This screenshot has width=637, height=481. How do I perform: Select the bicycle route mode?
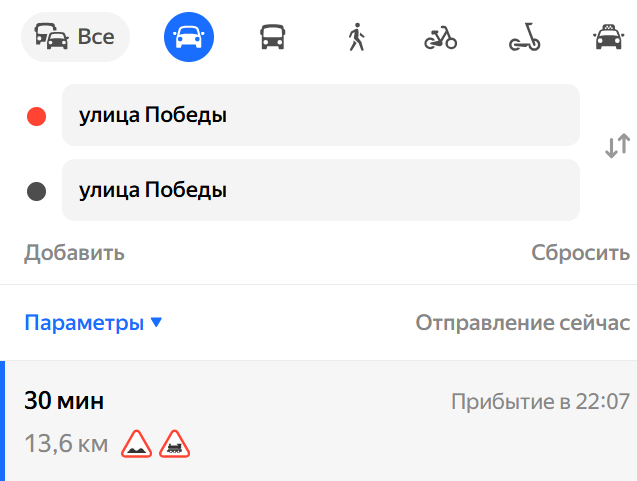(440, 38)
